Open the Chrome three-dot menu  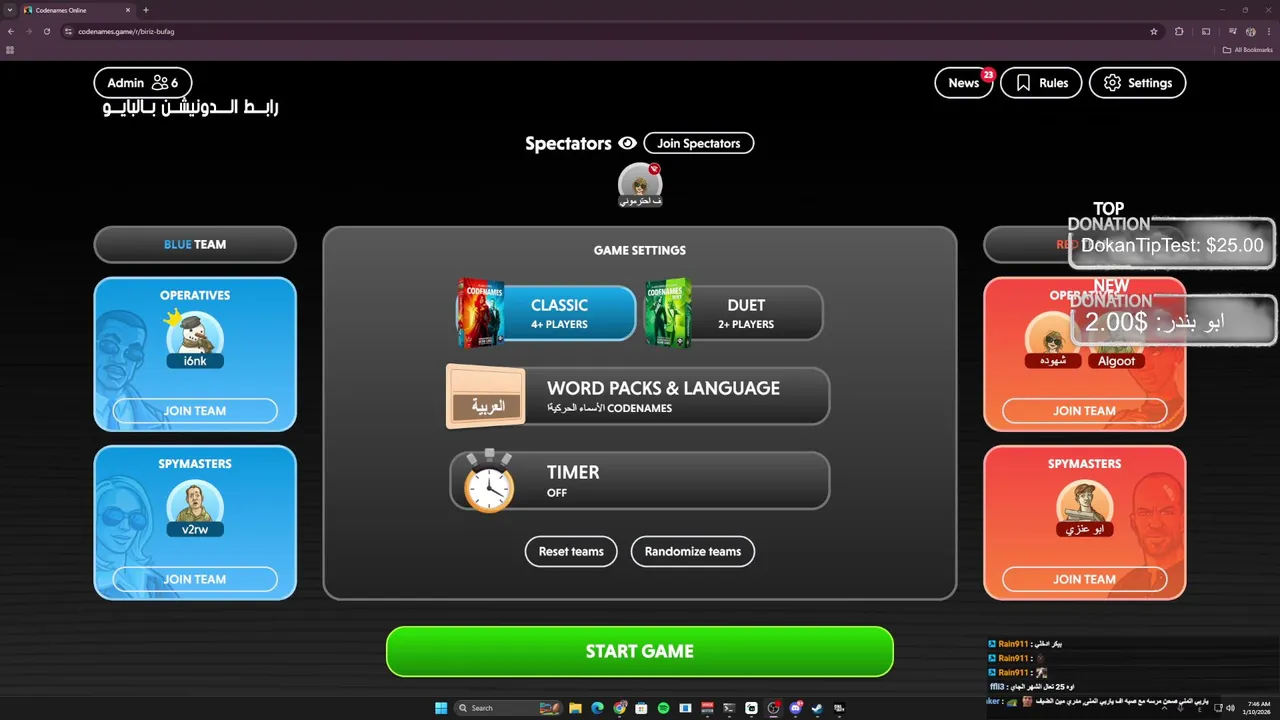coord(1269,31)
